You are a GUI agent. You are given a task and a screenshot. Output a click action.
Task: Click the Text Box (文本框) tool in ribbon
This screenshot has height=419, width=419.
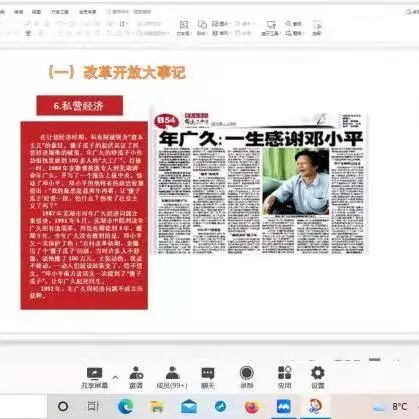click(184, 28)
